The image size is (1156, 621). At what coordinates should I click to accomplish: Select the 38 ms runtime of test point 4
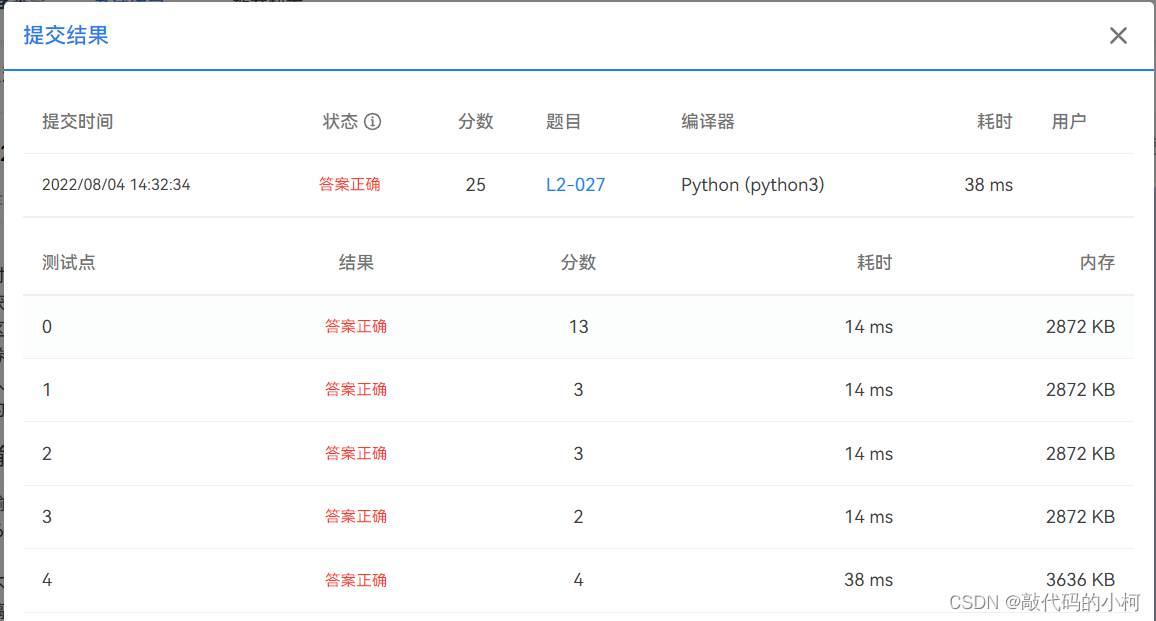pos(866,579)
